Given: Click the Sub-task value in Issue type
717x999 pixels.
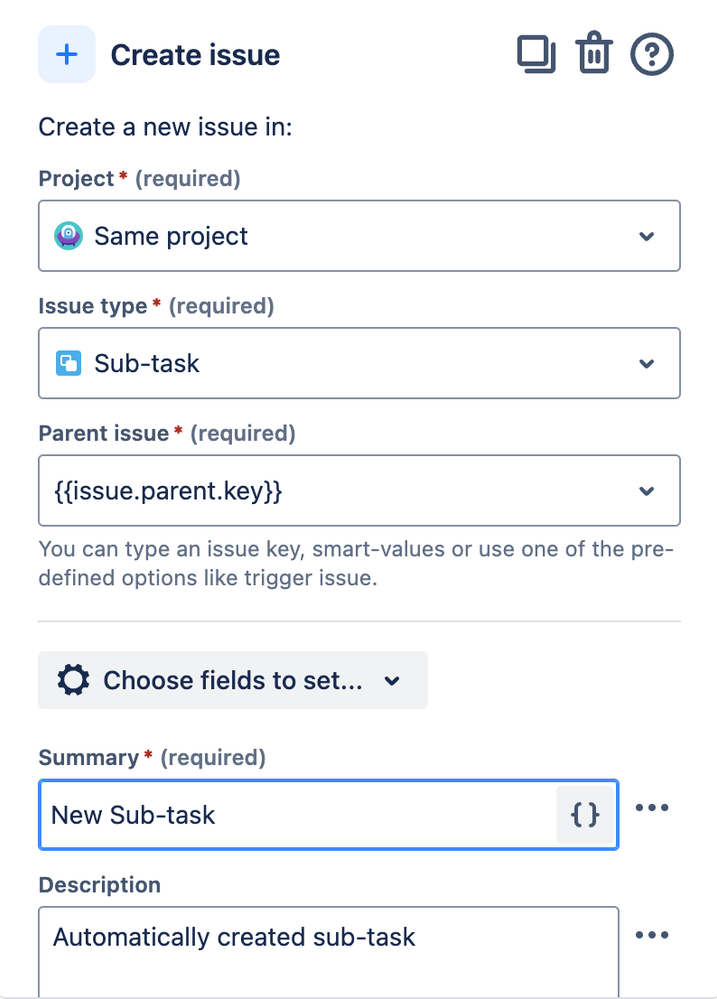Looking at the screenshot, I should click(147, 363).
